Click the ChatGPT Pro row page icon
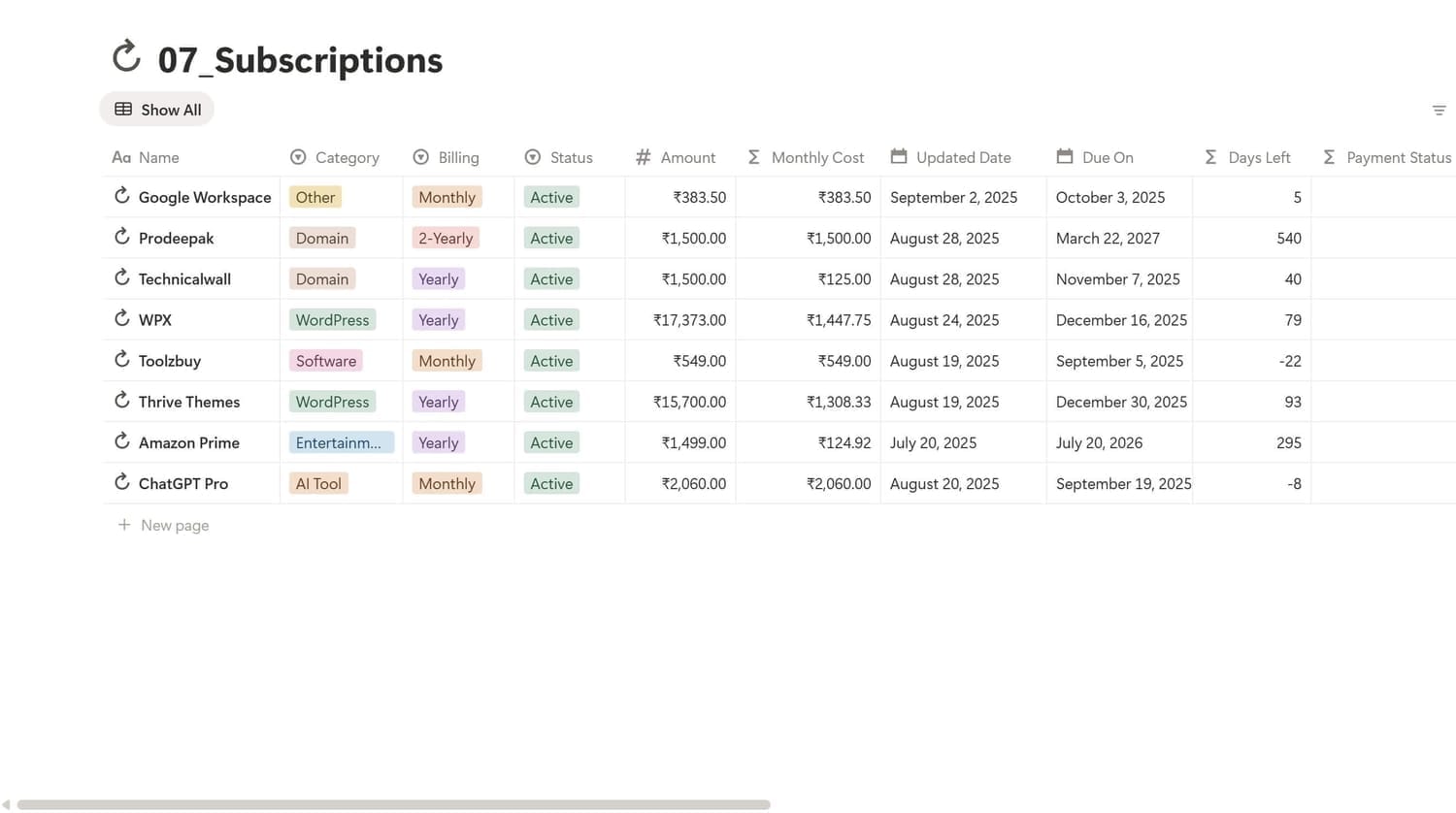Screen dimensions: 1456x813 121,482
